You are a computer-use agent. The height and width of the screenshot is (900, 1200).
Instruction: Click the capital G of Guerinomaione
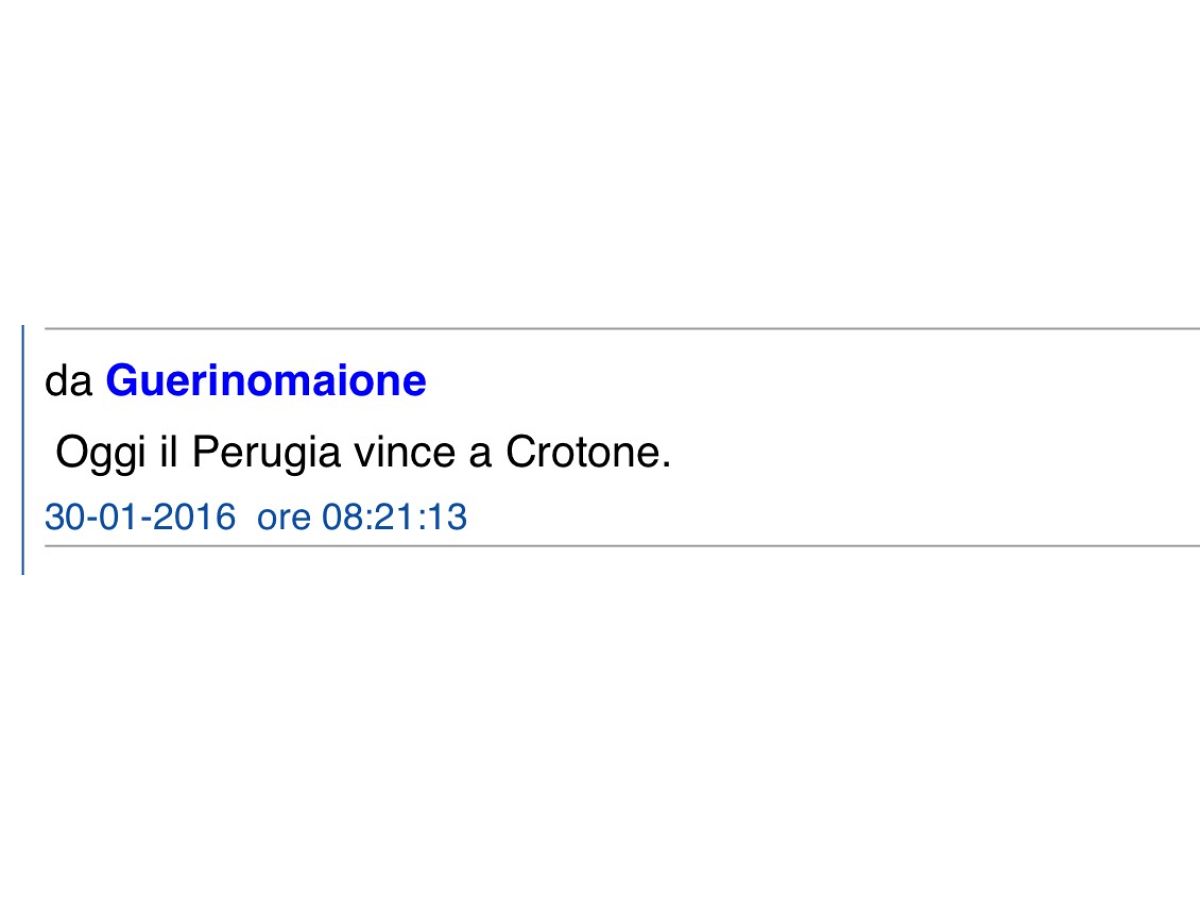[120, 381]
